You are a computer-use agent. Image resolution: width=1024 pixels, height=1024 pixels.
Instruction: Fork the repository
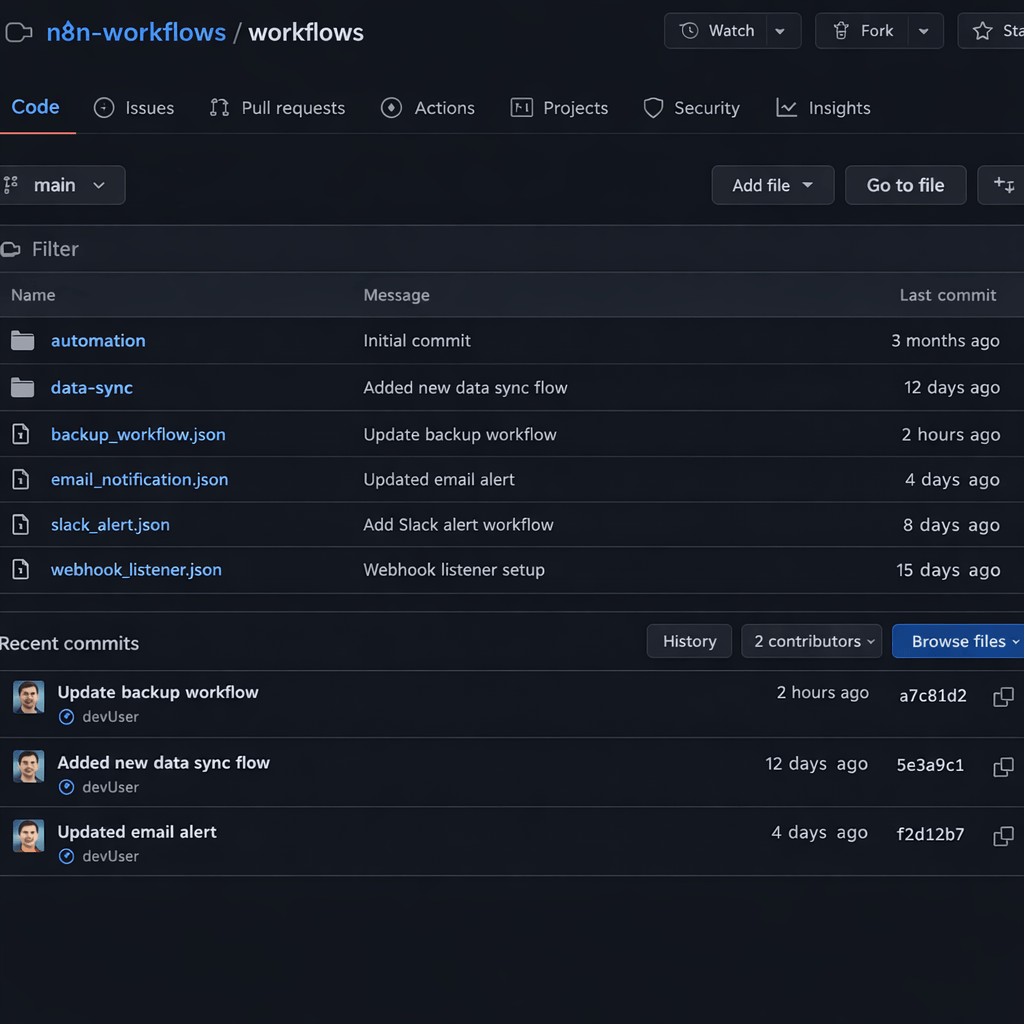pyautogui.click(x=862, y=31)
